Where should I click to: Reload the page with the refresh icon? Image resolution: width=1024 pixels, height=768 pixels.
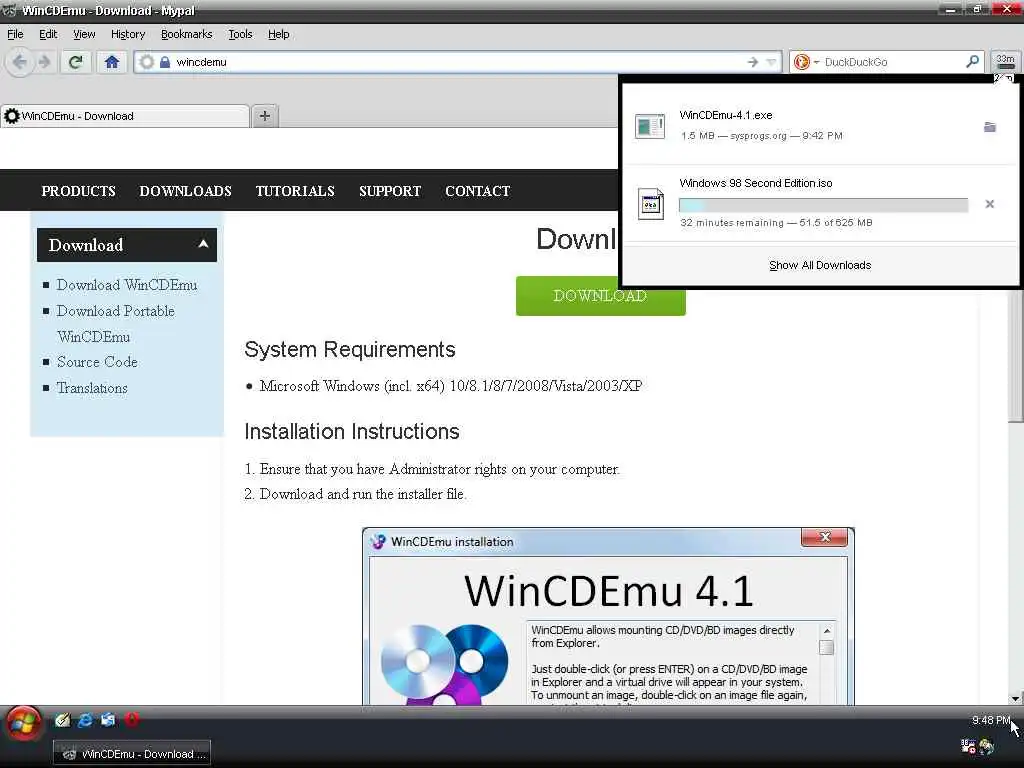click(x=76, y=62)
